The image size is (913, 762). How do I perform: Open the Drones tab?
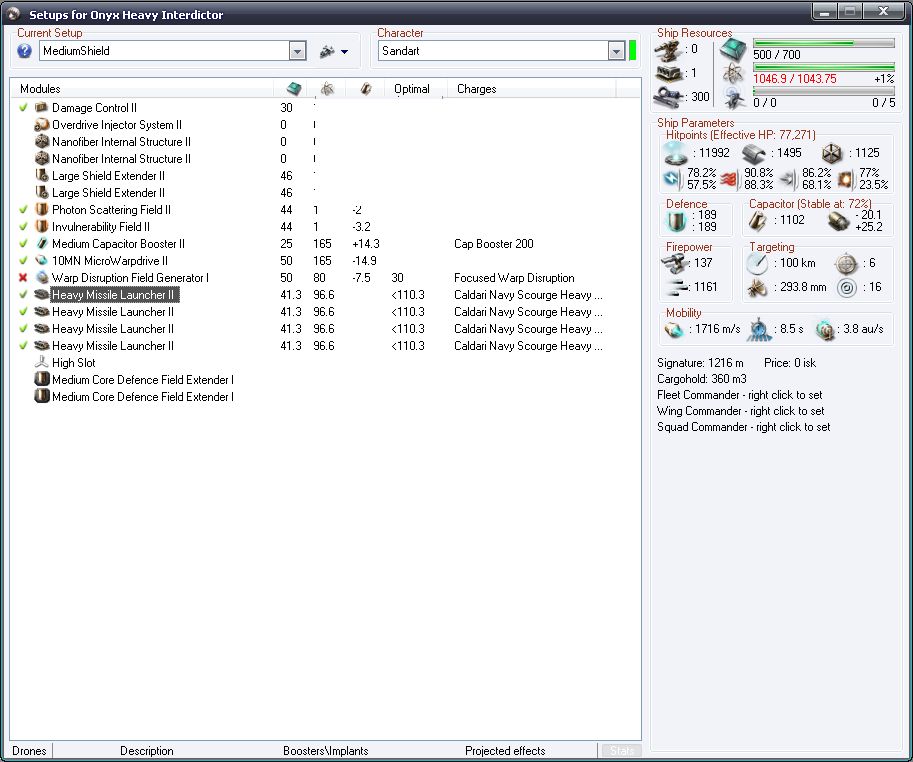29,751
